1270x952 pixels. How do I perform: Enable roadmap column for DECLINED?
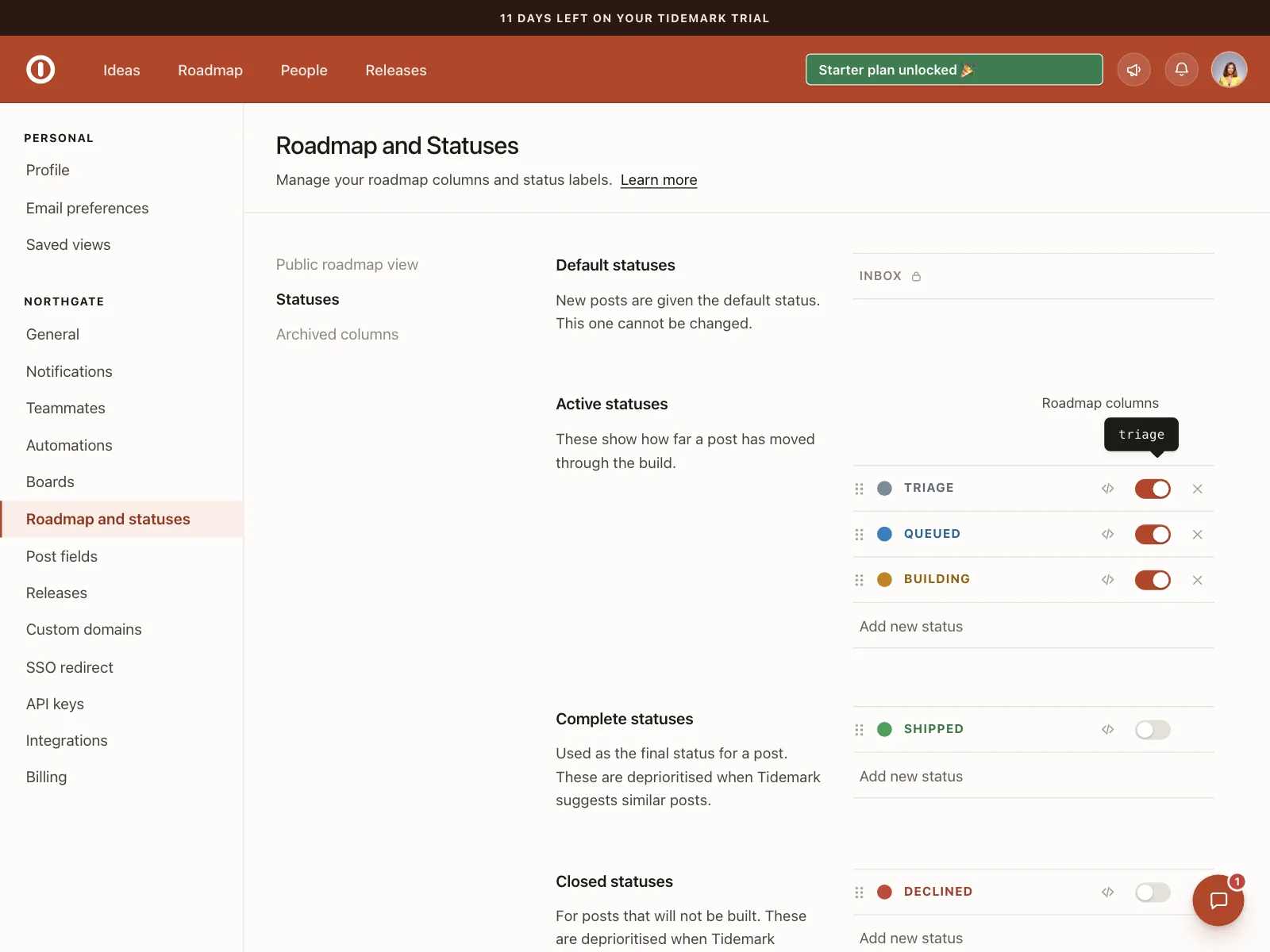(x=1153, y=892)
